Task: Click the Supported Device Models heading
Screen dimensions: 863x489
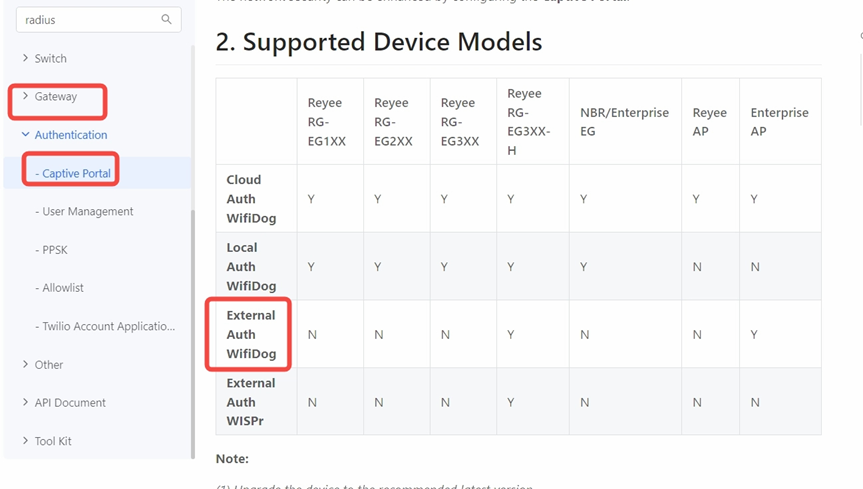Action: point(379,42)
